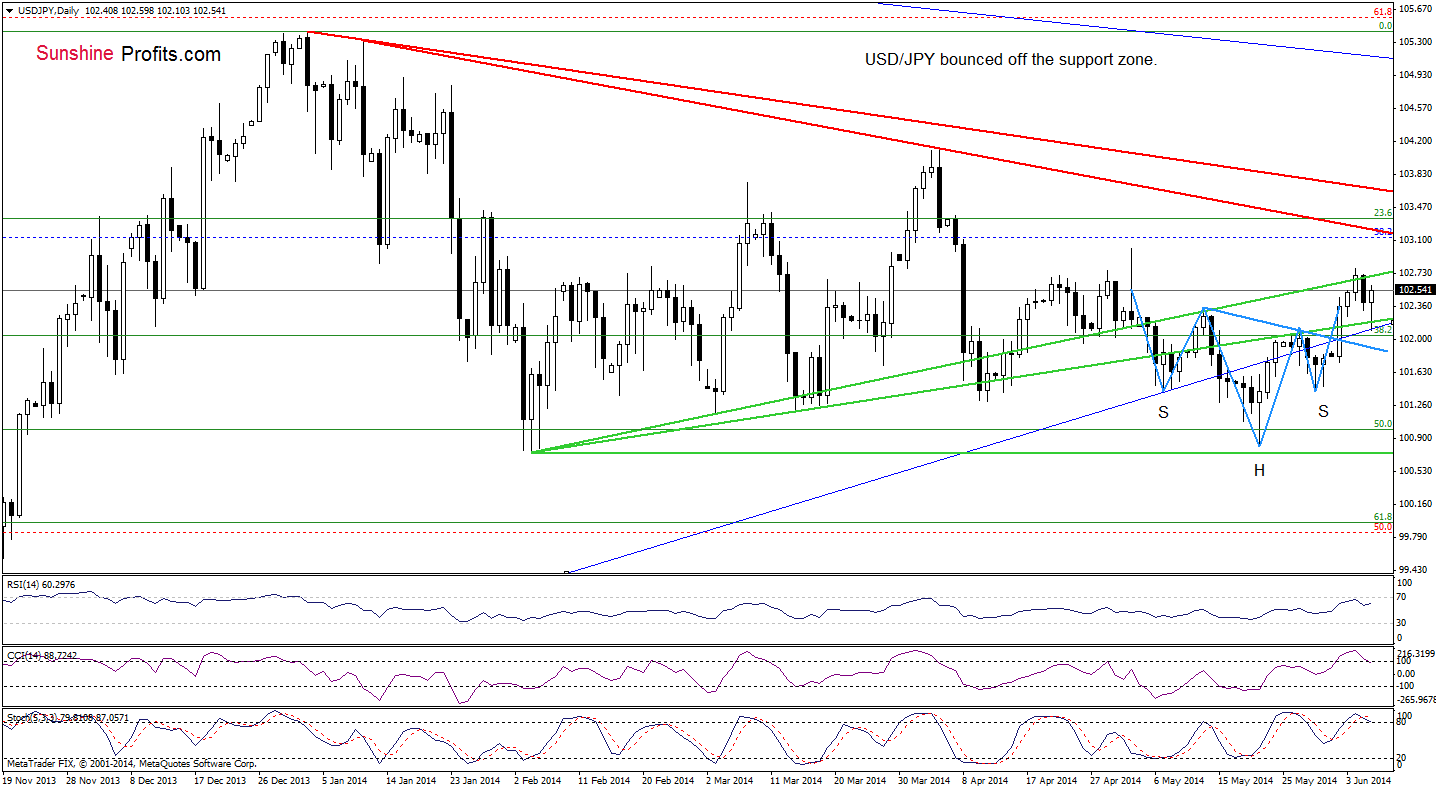Click the 103.830 price axis label

1415,174
